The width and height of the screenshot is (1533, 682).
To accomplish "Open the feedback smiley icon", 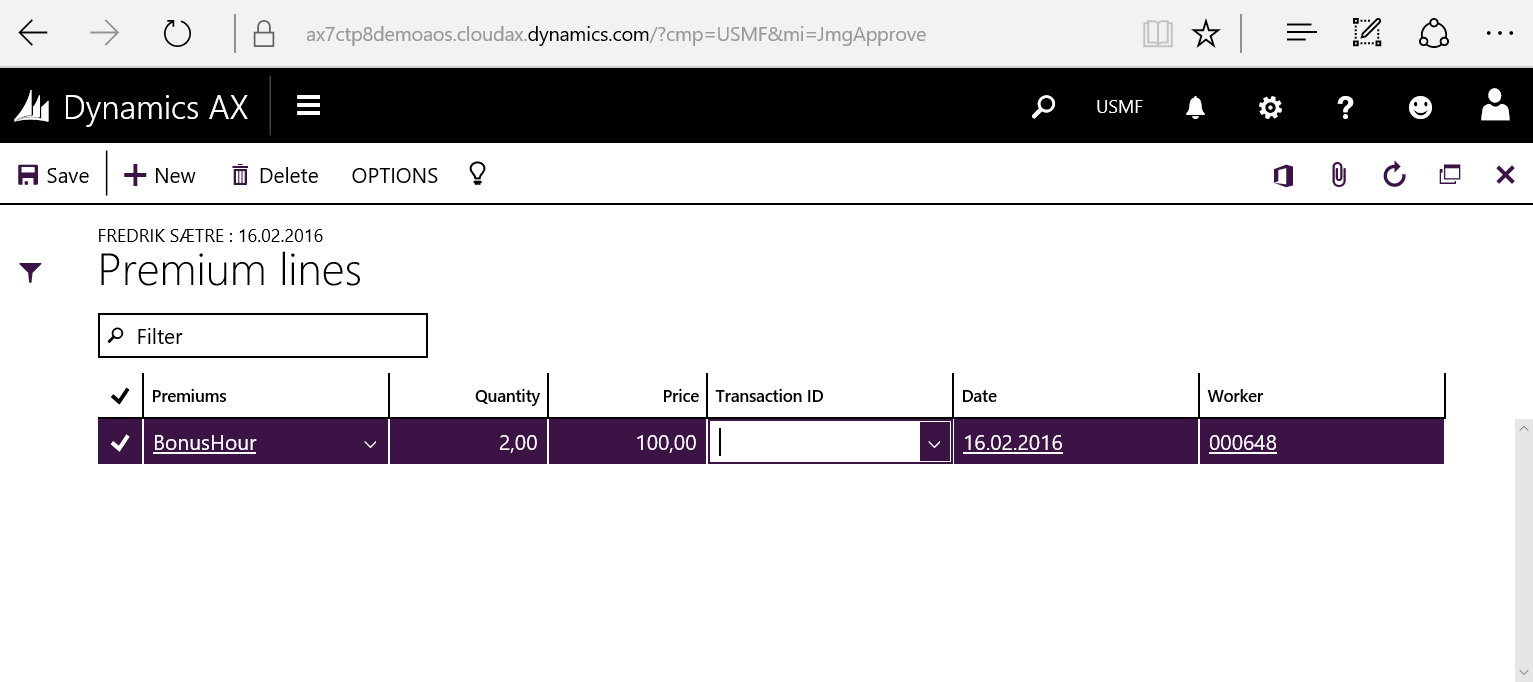I will pos(1420,107).
